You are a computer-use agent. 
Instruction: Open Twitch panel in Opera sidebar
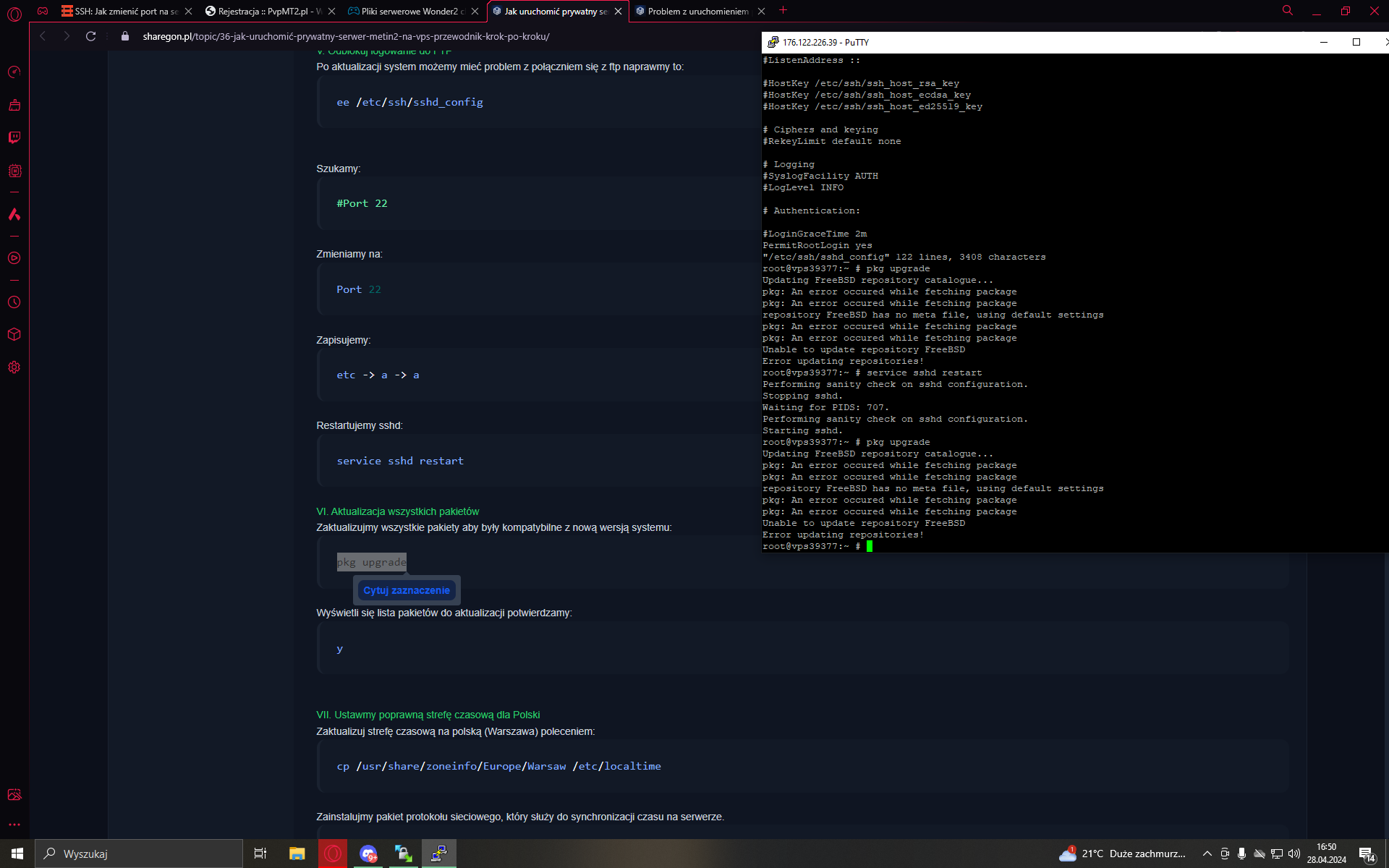point(14,137)
